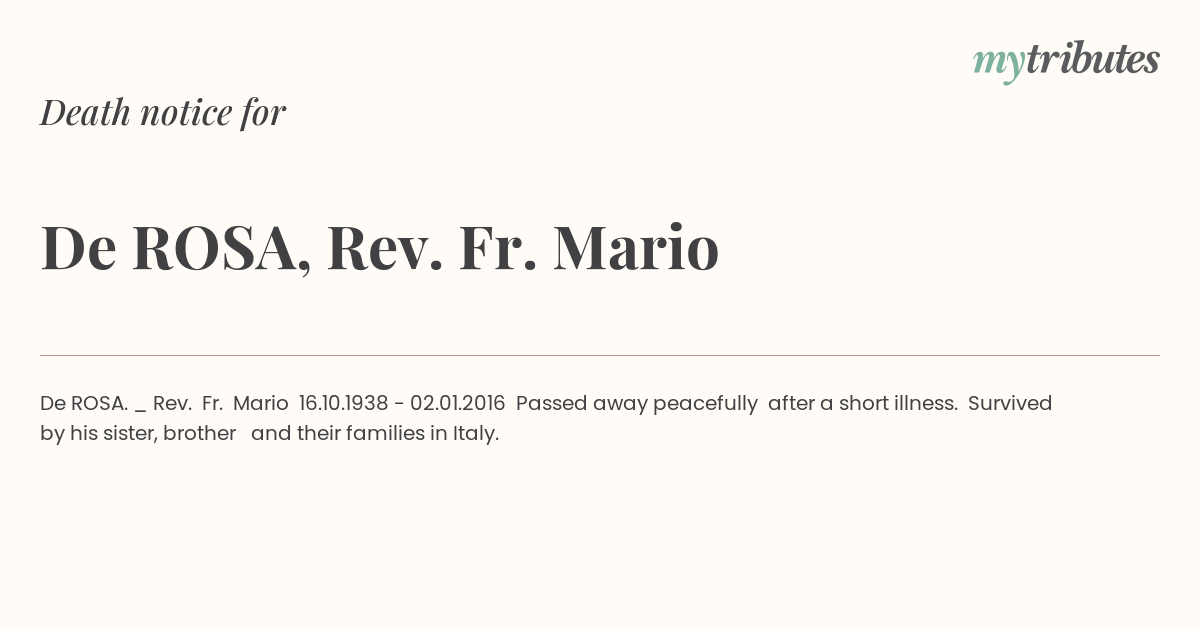Click 'after a short illness' text
The image size is (1200, 630).
pos(863,403)
